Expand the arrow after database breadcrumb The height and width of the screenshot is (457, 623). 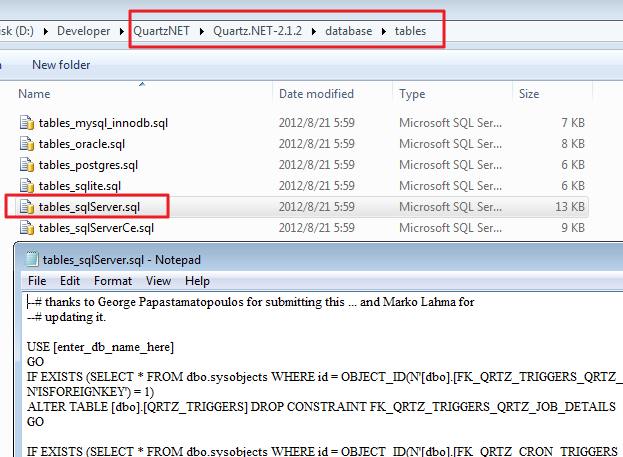coord(383,31)
